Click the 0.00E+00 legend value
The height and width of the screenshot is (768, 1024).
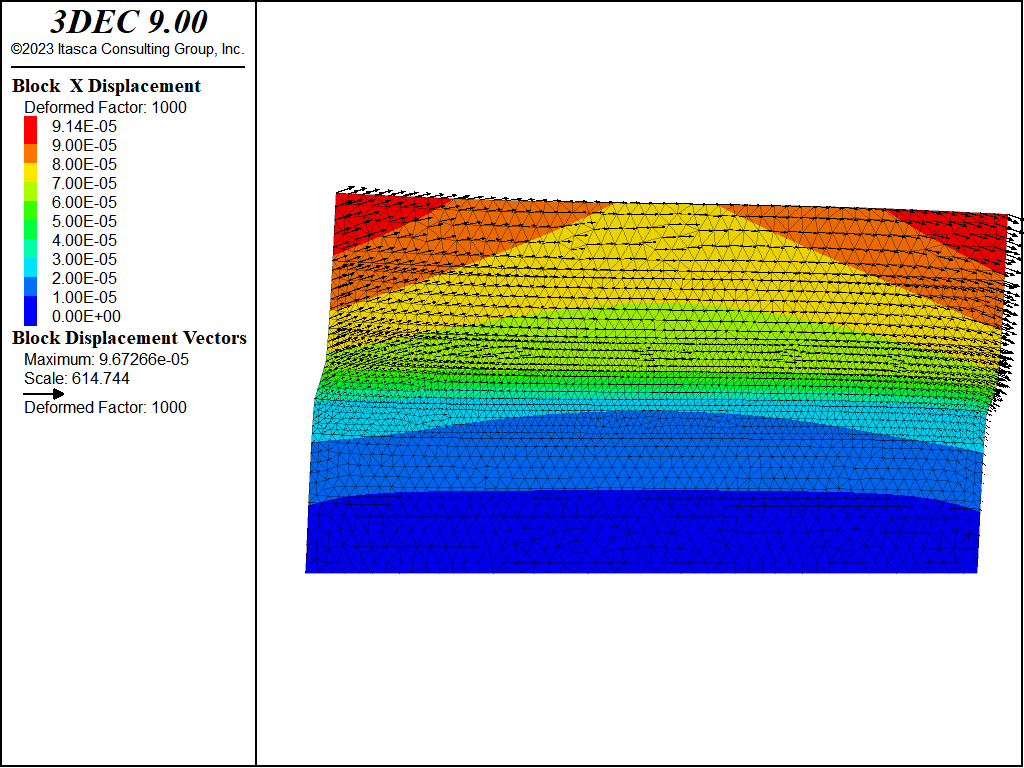[x=86, y=316]
